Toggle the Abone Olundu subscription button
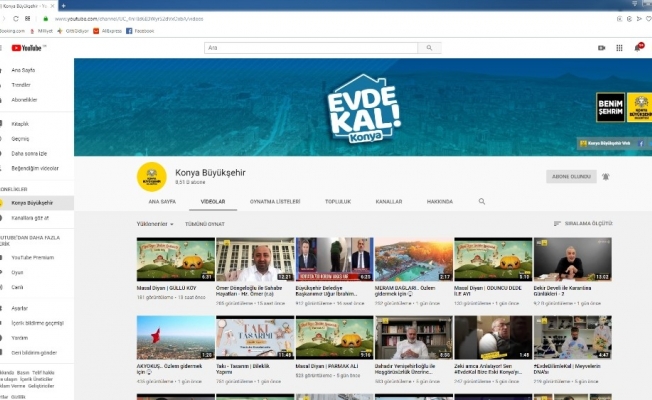This screenshot has height=400, width=652. click(569, 177)
